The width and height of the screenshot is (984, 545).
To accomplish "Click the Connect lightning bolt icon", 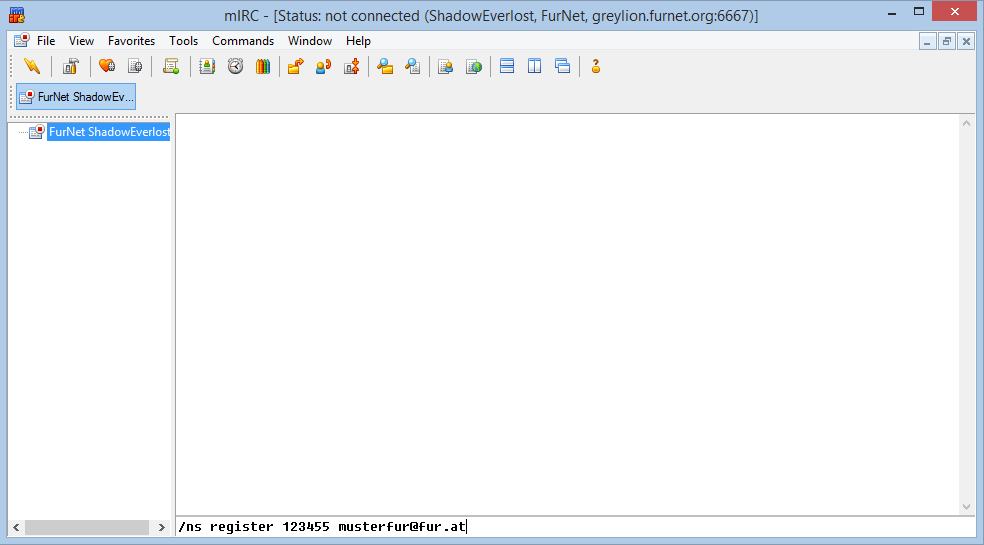I will pos(32,66).
